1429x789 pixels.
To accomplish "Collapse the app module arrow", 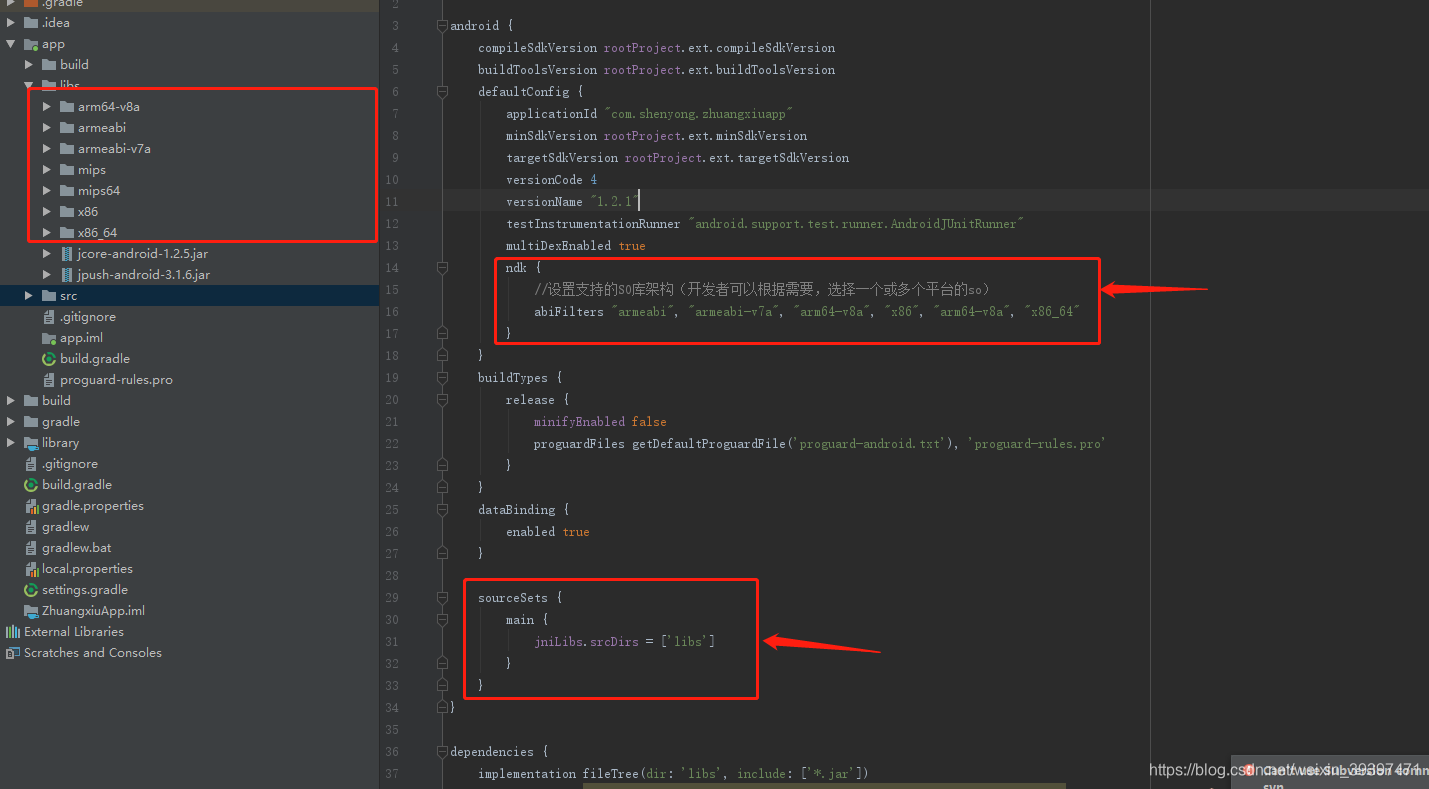I will 11,44.
